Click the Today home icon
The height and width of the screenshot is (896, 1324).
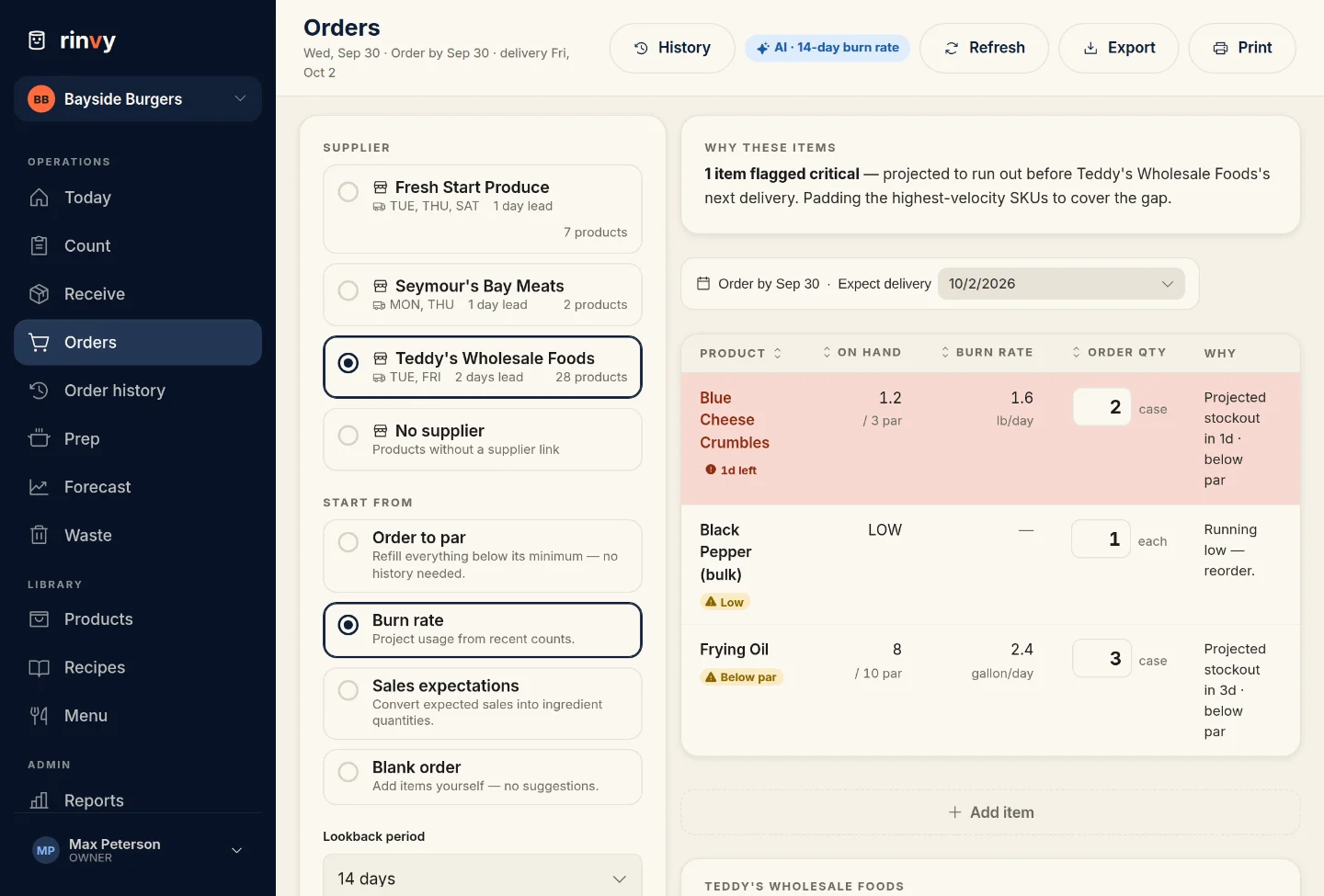tap(39, 198)
